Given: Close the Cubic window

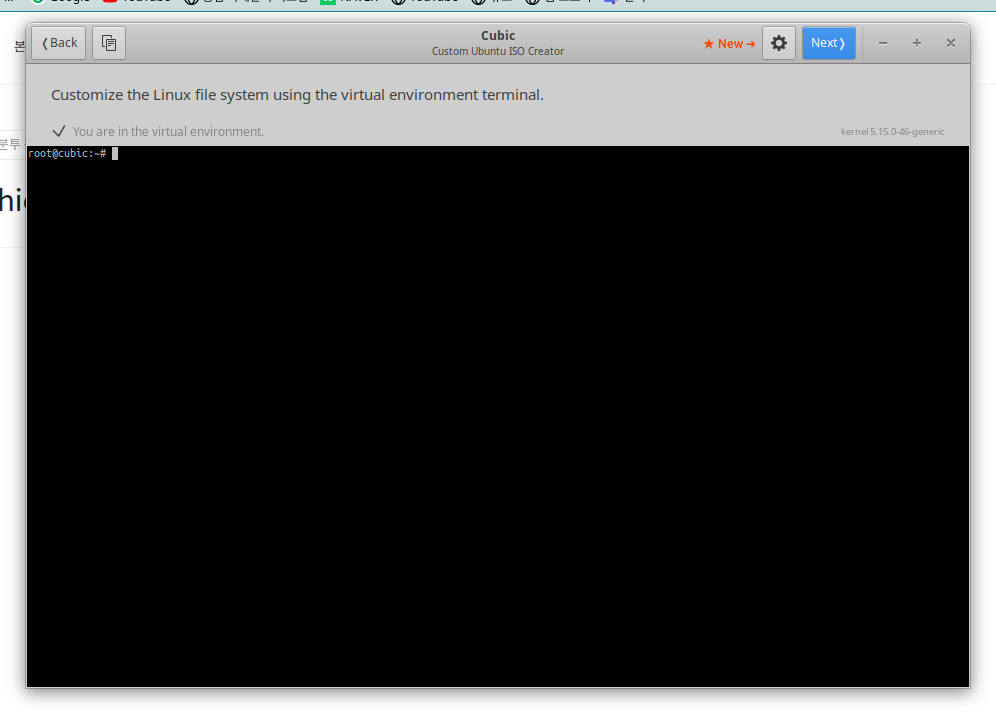Looking at the screenshot, I should (951, 43).
